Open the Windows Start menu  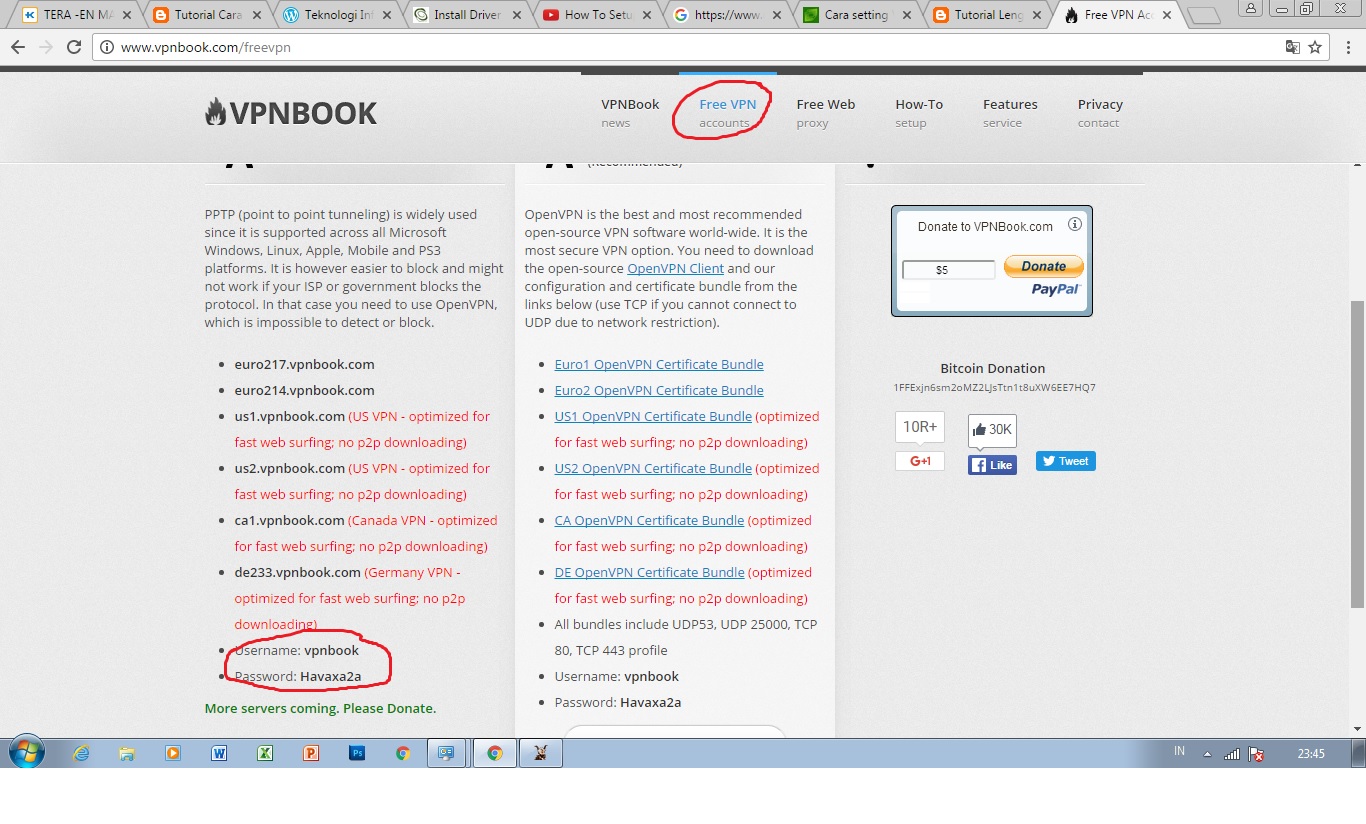click(x=27, y=753)
